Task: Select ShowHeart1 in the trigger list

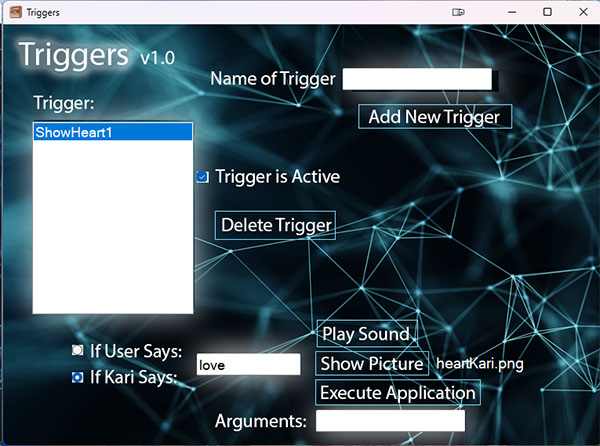Action: [112, 132]
